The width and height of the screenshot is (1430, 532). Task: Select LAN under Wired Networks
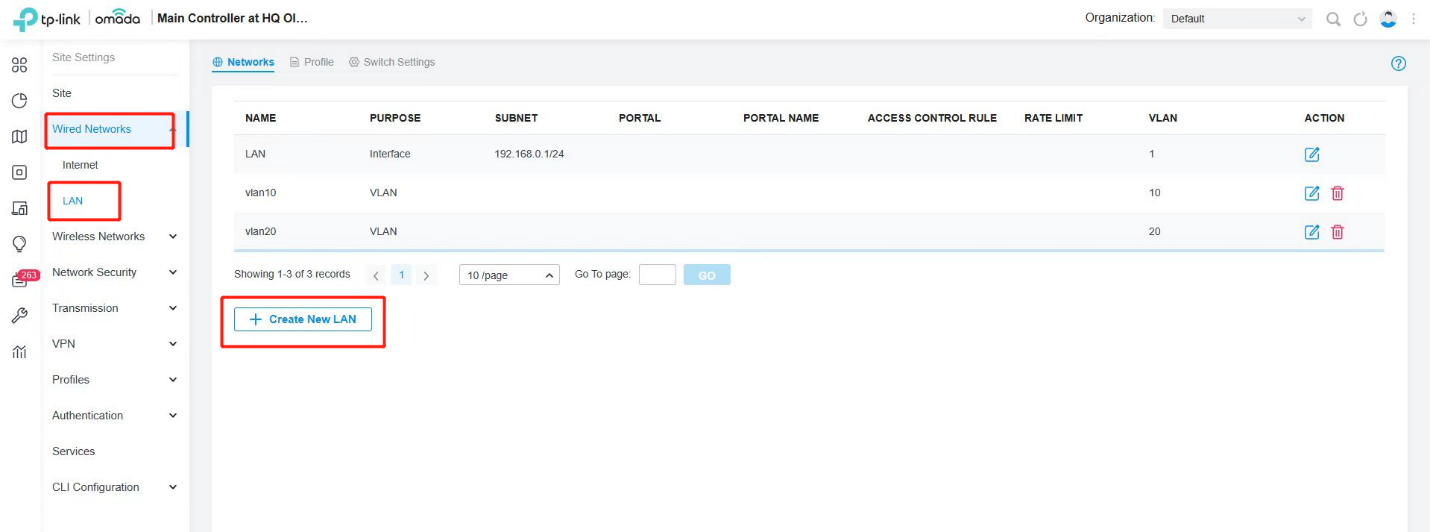tap(72, 201)
